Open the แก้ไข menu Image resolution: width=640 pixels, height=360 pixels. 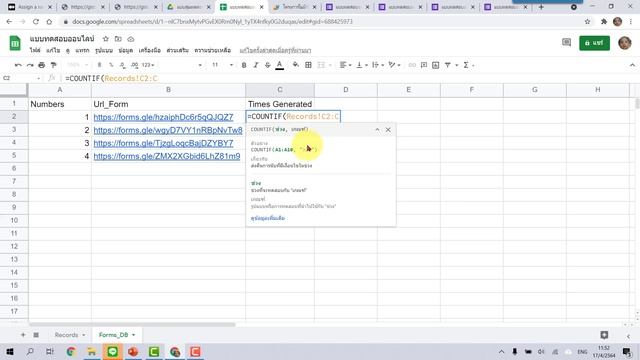(x=53, y=50)
